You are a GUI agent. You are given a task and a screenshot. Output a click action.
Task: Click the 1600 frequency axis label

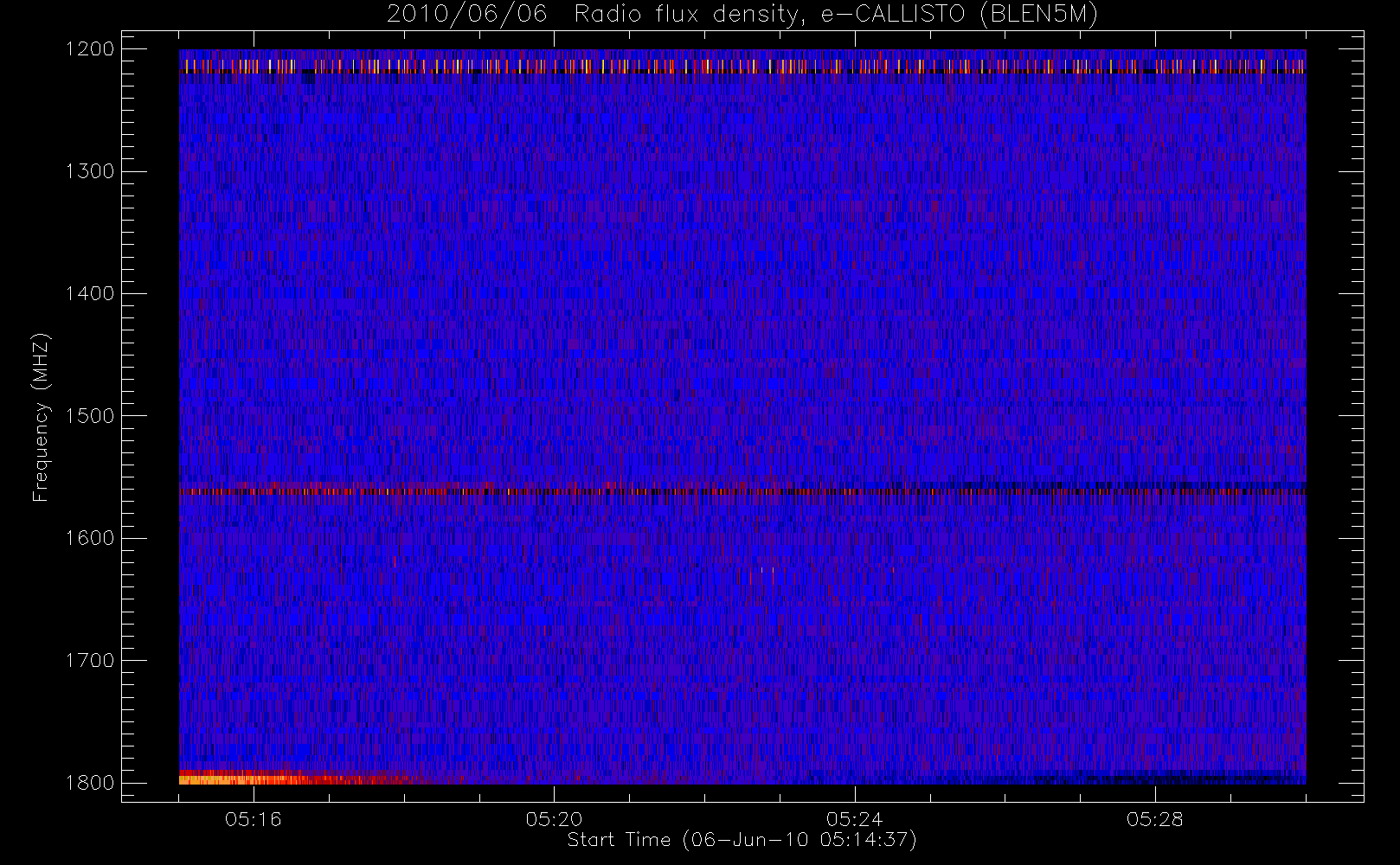click(90, 538)
